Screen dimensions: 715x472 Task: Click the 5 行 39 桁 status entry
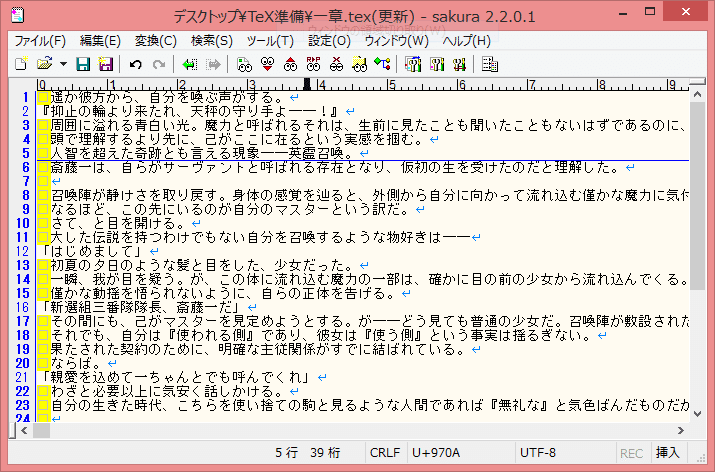click(x=308, y=452)
